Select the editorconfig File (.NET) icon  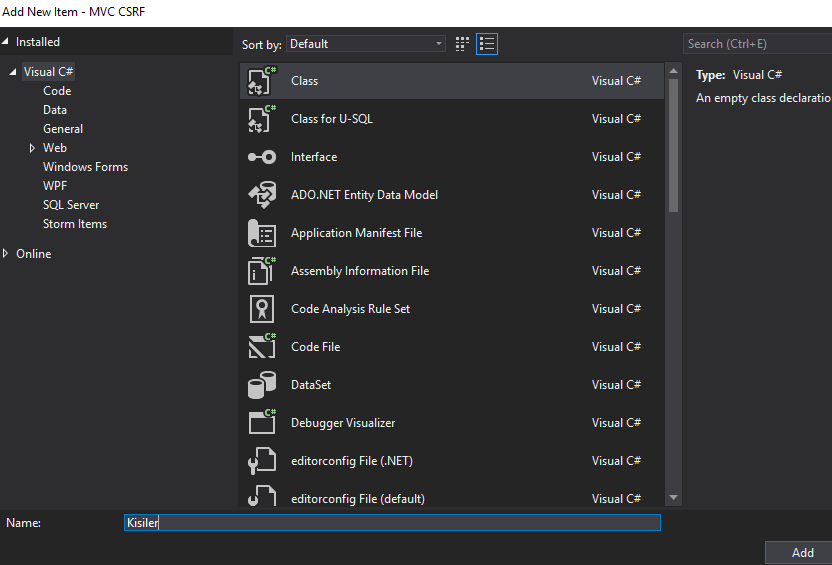tap(262, 460)
